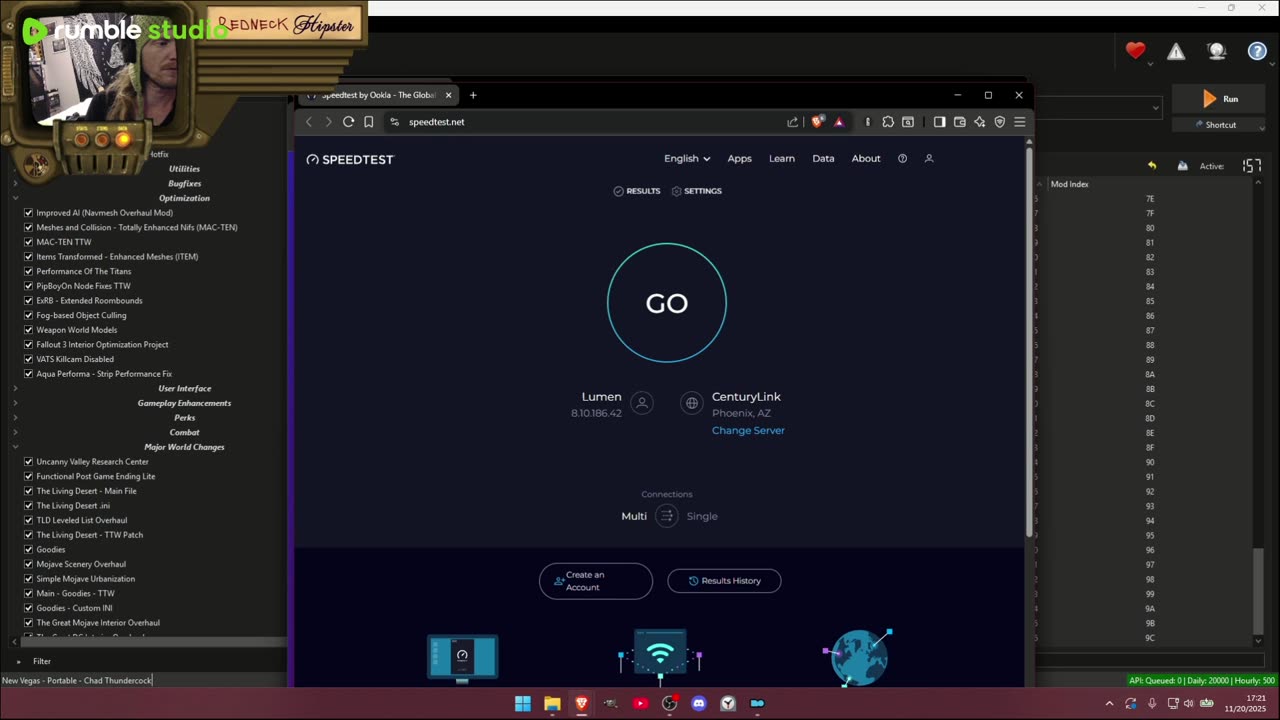This screenshot has height=720, width=1280.
Task: Switch to the SETTINGS tab
Action: tap(697, 191)
